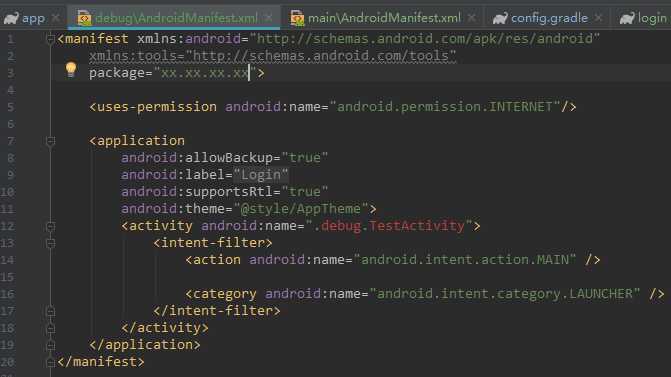Screen dimensions: 671x377
Task: Close the debug\AndroidManifest.xml tab
Action: (x=269, y=18)
